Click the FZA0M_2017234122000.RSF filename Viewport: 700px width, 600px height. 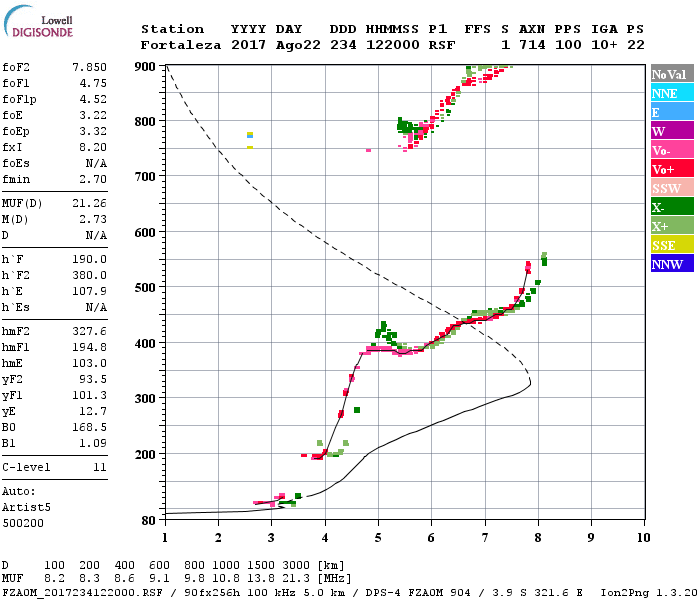tap(82, 593)
